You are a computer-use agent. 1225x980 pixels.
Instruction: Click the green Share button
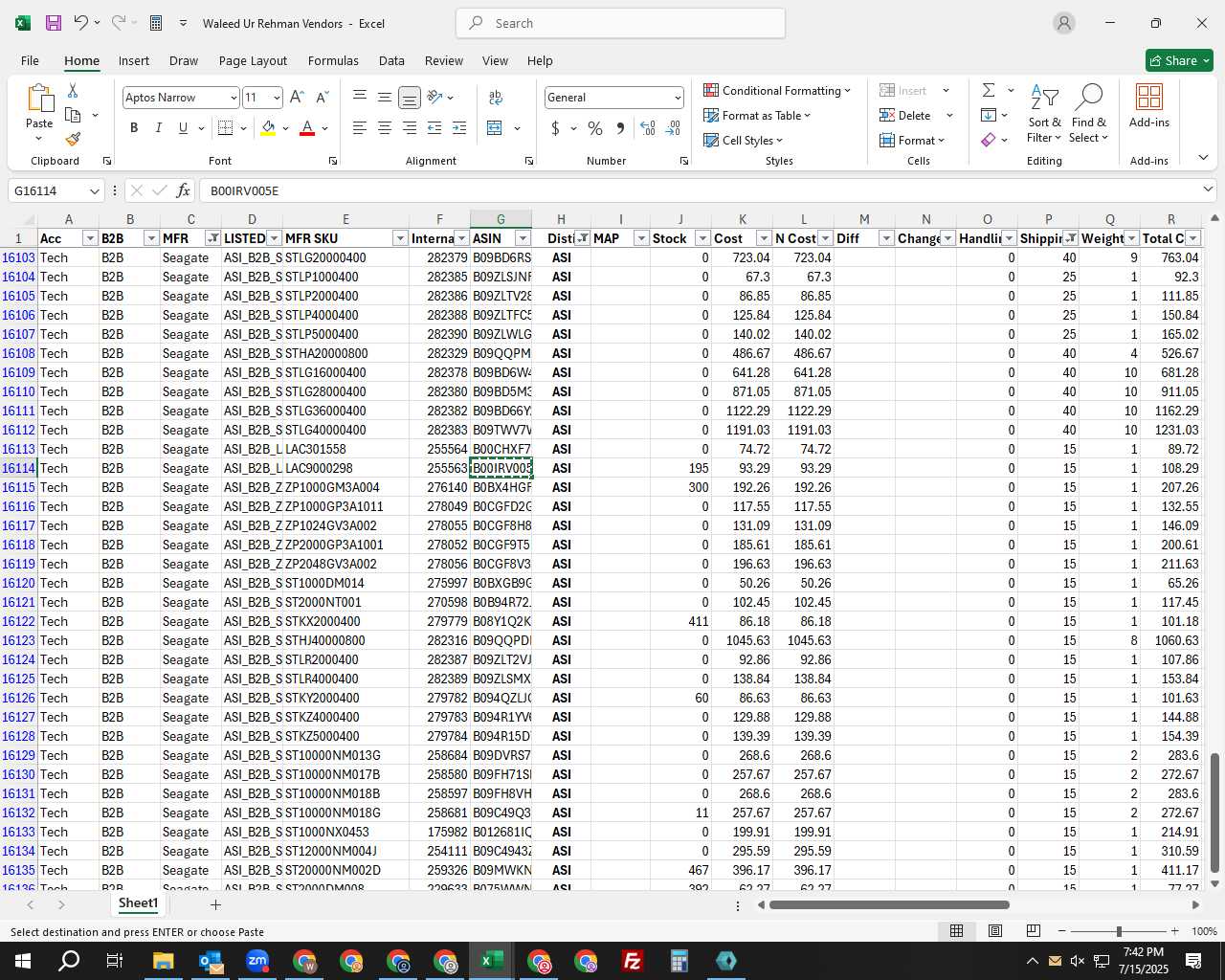point(1179,60)
